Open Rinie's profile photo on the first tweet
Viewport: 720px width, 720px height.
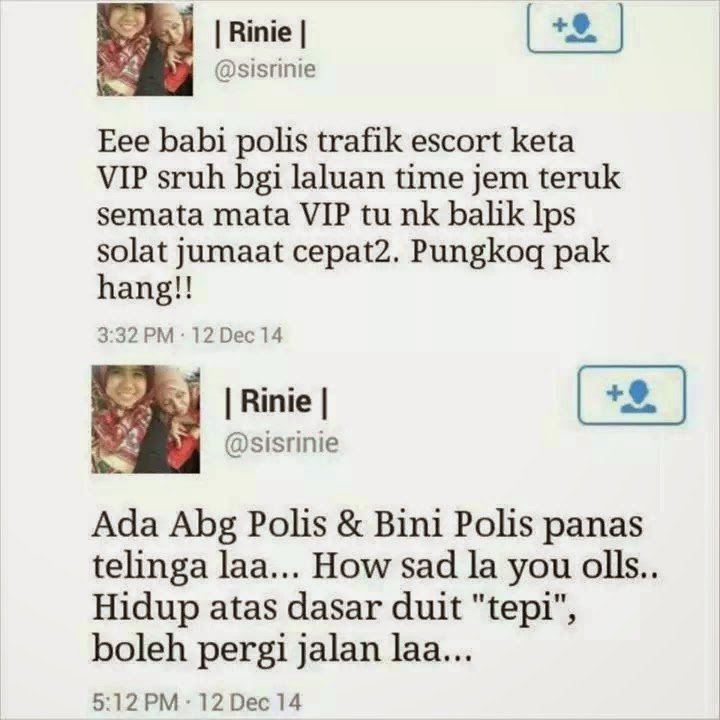point(145,49)
